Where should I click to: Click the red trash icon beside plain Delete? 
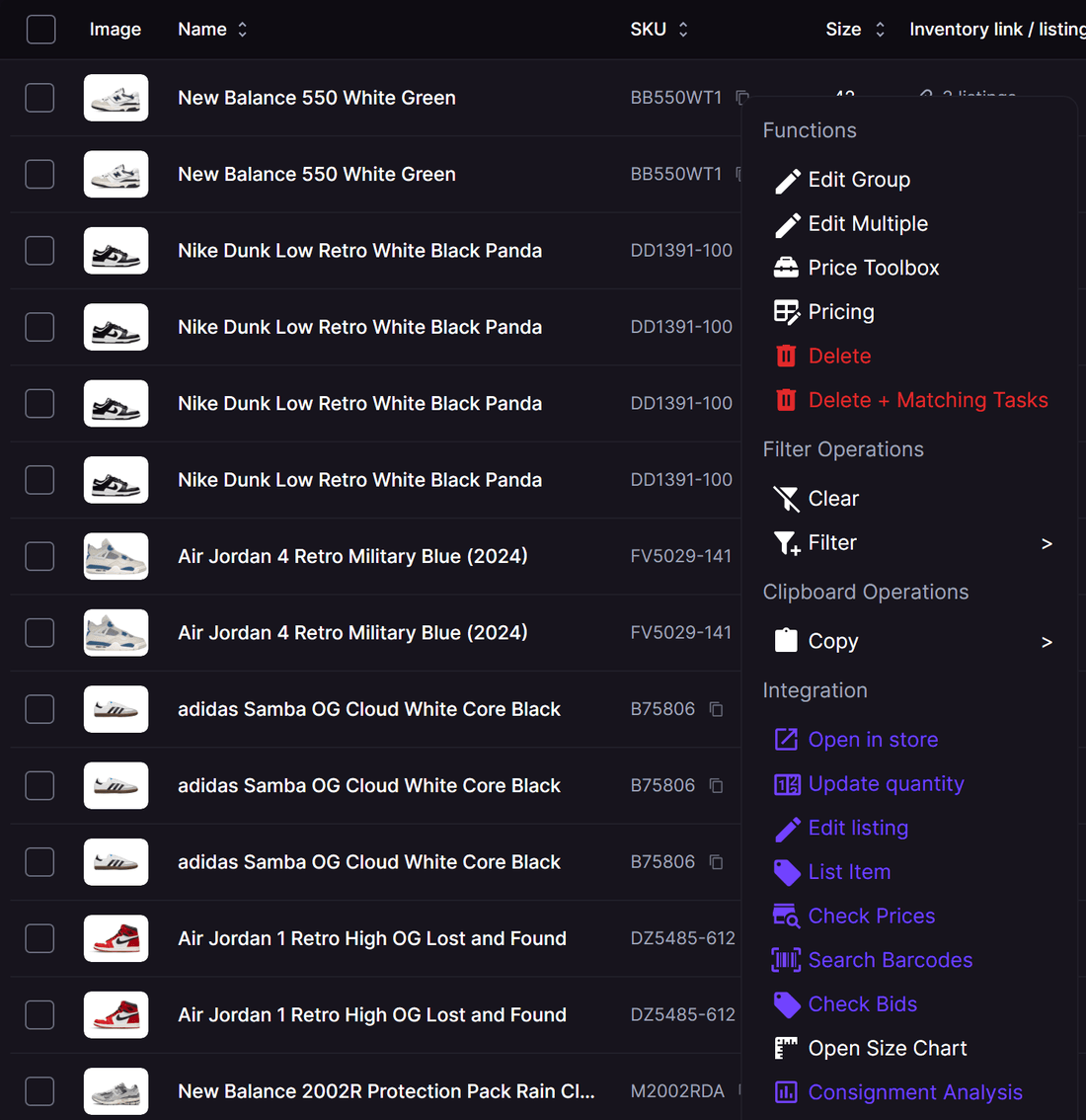click(786, 356)
